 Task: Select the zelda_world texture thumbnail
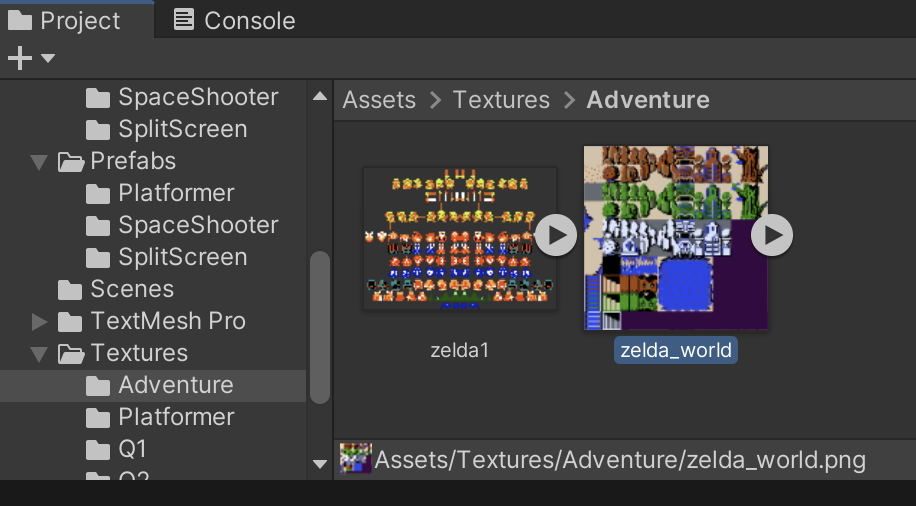pos(676,238)
